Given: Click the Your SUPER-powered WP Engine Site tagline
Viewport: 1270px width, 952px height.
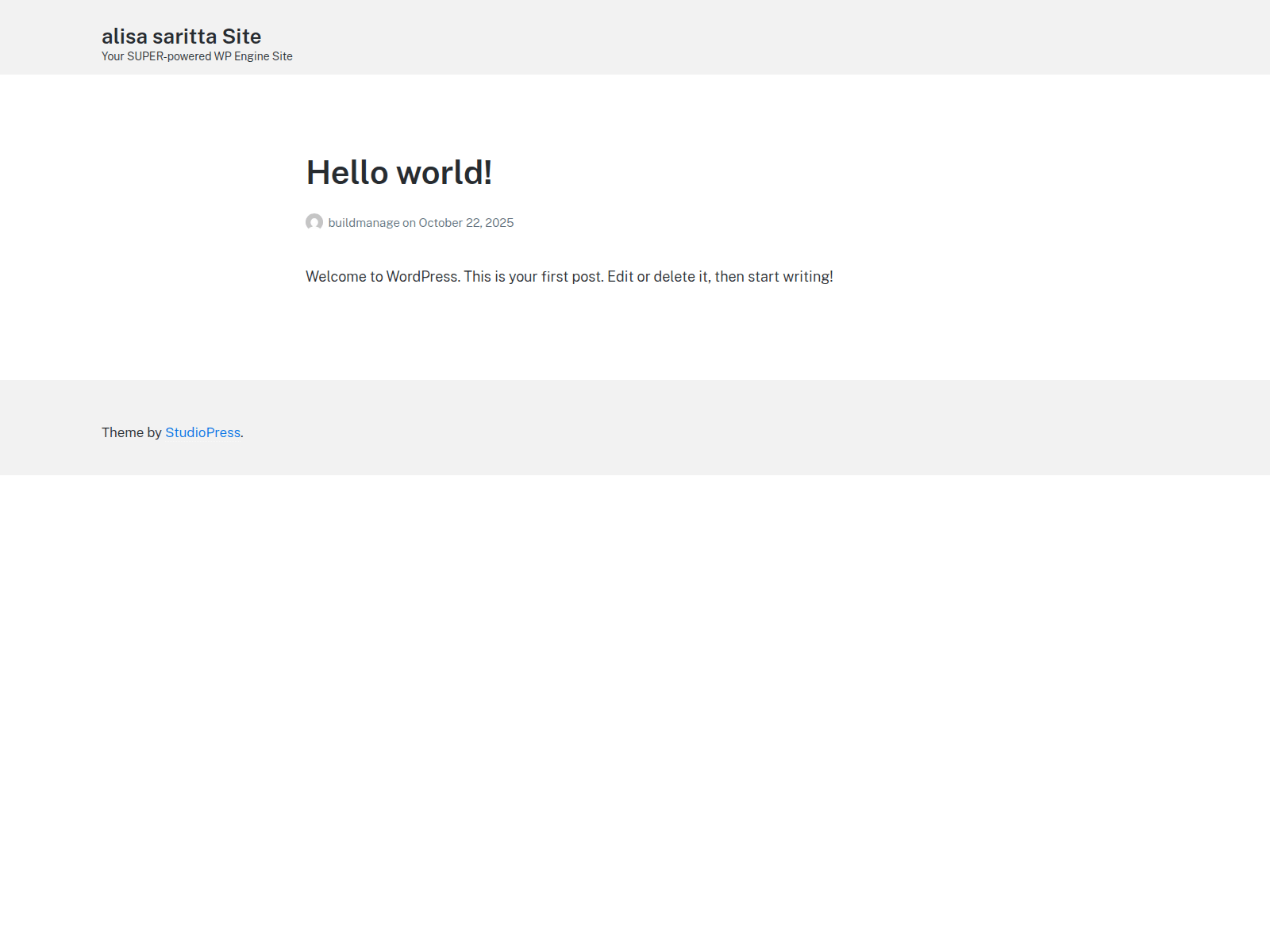Looking at the screenshot, I should (197, 56).
